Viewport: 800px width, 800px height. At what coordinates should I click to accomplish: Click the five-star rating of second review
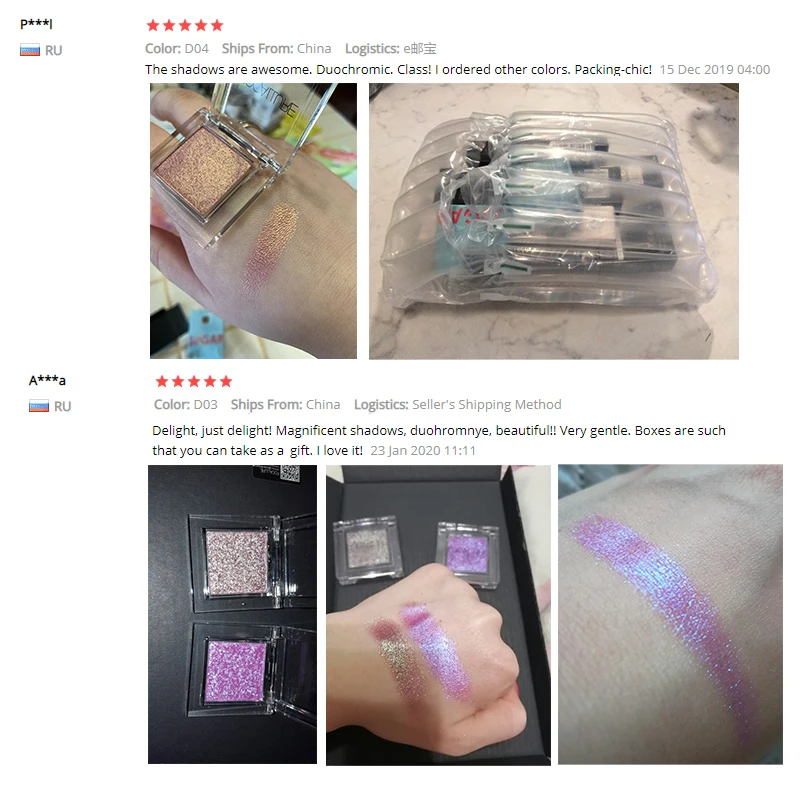(194, 381)
